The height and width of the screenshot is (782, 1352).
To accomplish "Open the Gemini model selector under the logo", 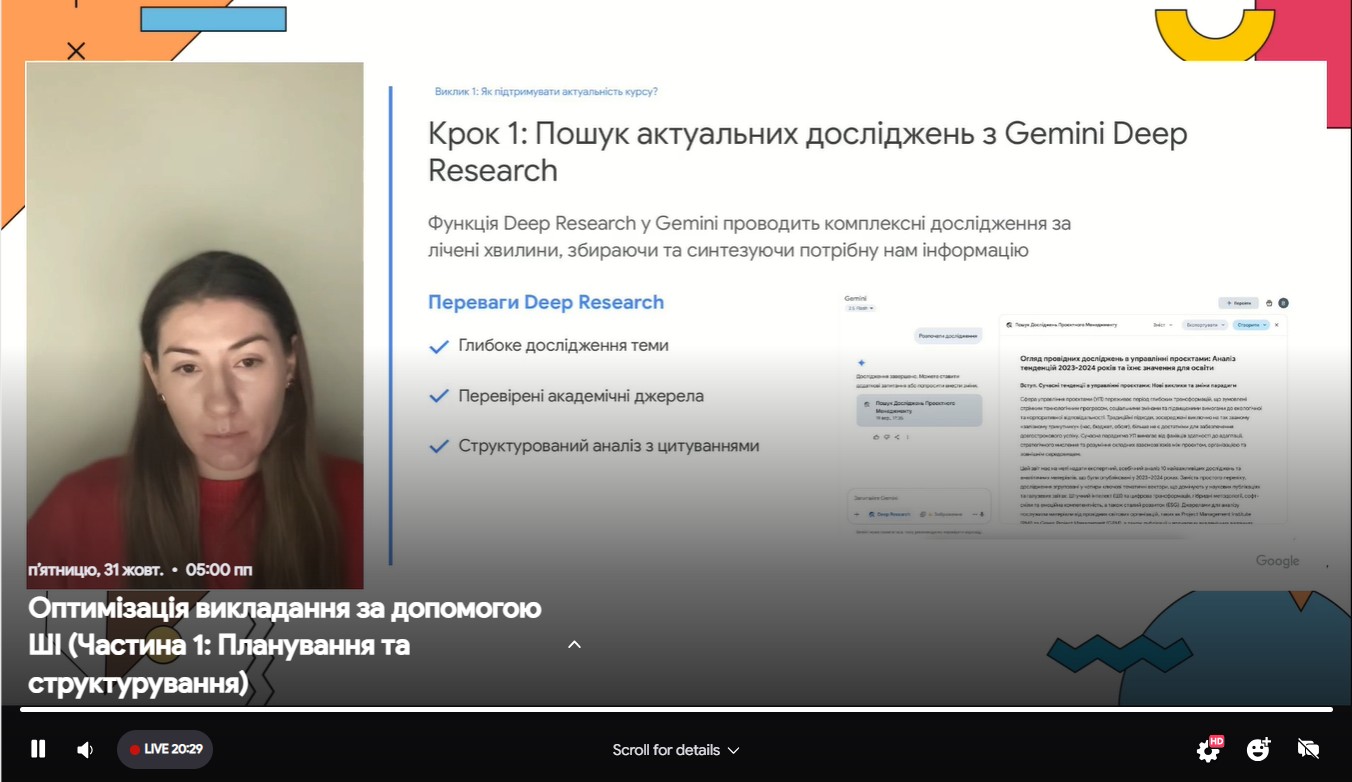I will (860, 308).
